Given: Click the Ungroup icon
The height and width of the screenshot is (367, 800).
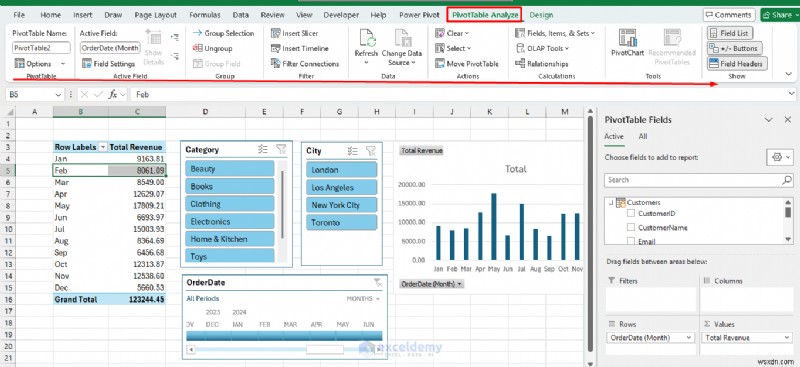Looking at the screenshot, I should [197, 48].
